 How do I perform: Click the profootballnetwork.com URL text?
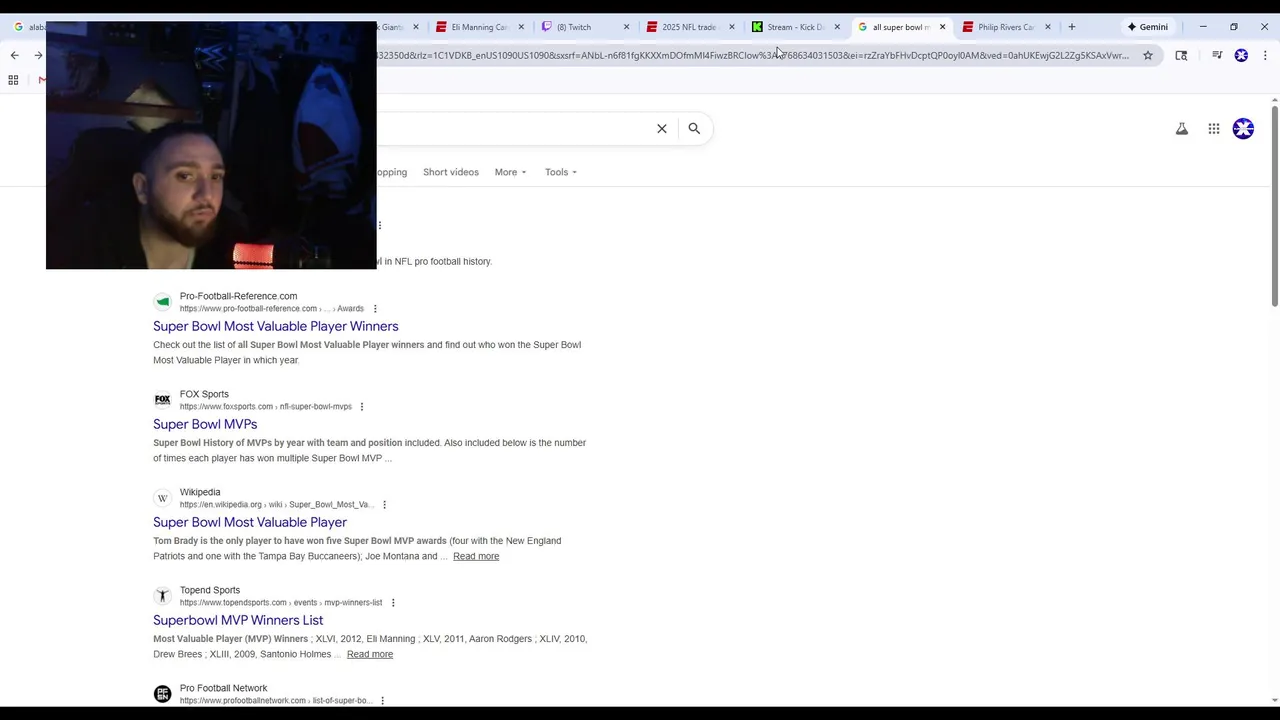[275, 701]
